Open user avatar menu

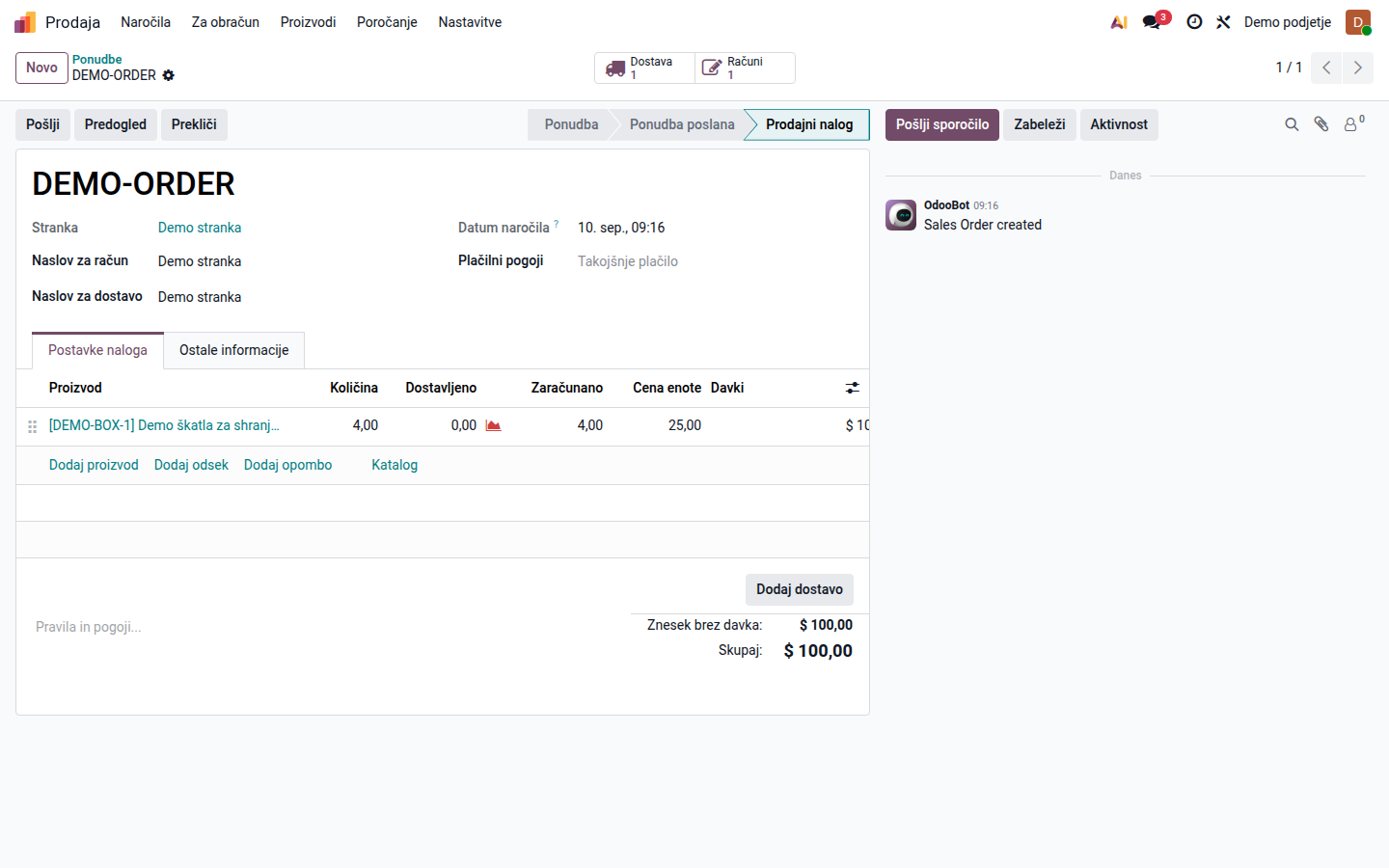click(1358, 22)
